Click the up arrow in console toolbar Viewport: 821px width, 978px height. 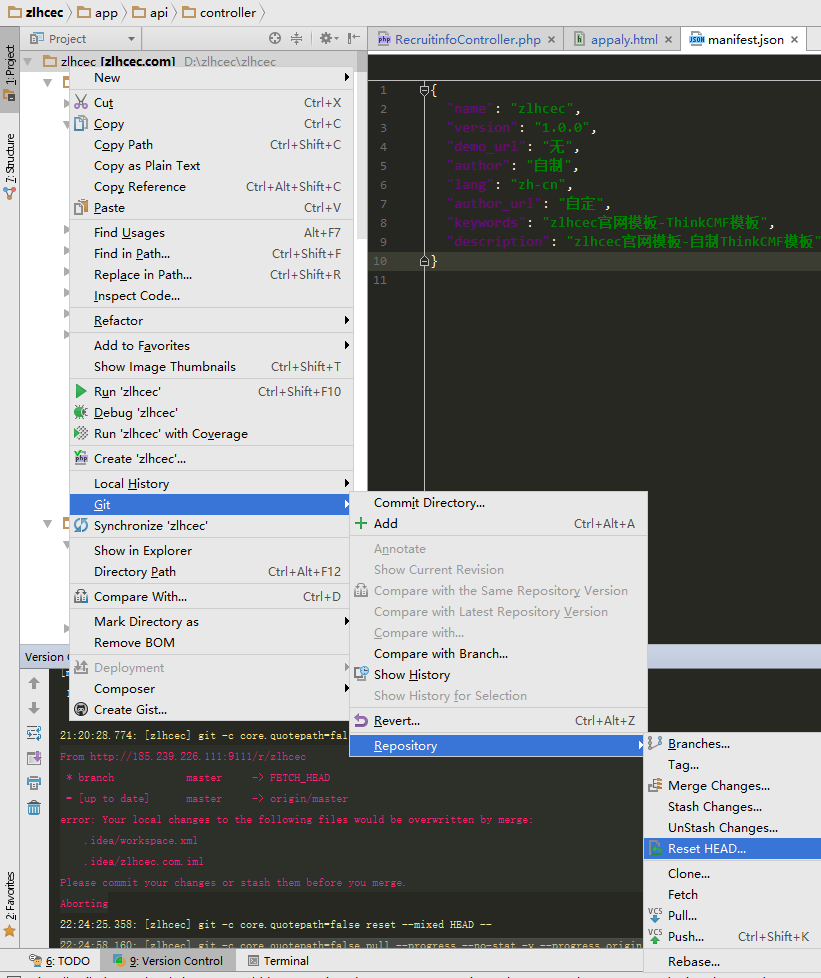[34, 683]
